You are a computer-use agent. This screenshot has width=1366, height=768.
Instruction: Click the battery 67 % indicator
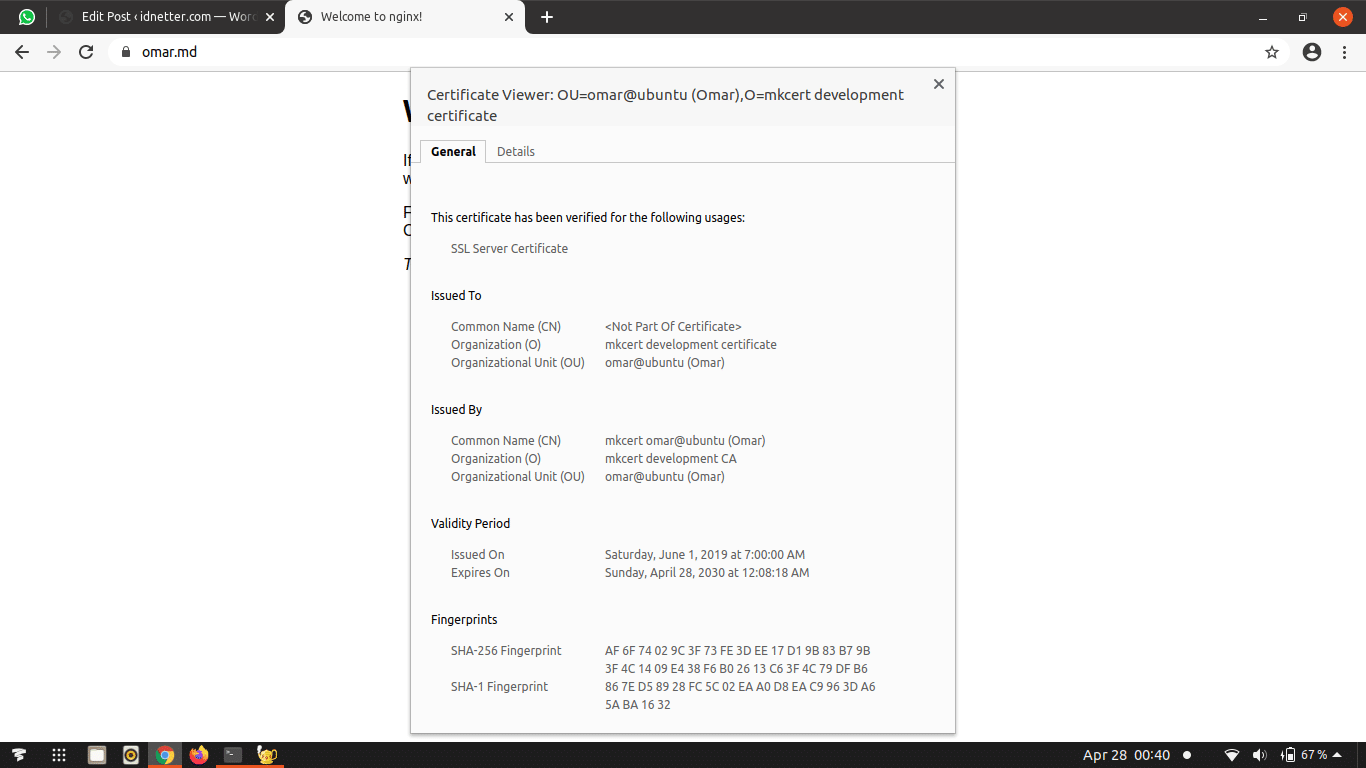tap(1305, 755)
